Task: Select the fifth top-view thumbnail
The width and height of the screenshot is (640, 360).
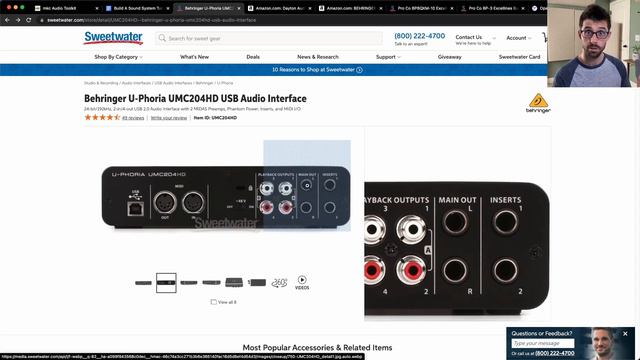Action: 234,282
